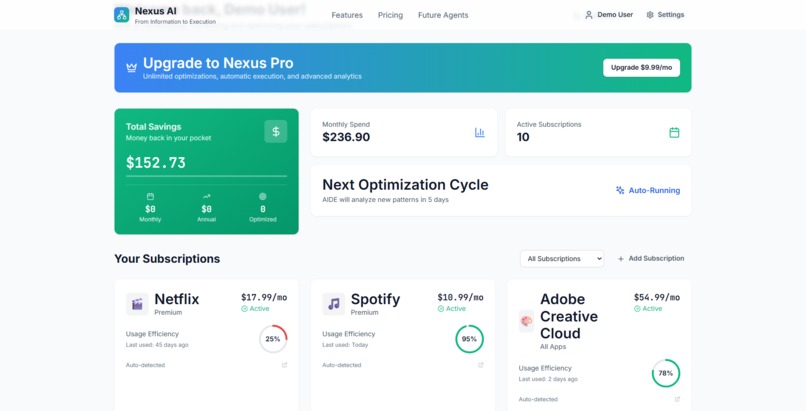Click the Adobe Creative Cloud palette icon
Viewport: 806px width, 411px height.
click(526, 321)
